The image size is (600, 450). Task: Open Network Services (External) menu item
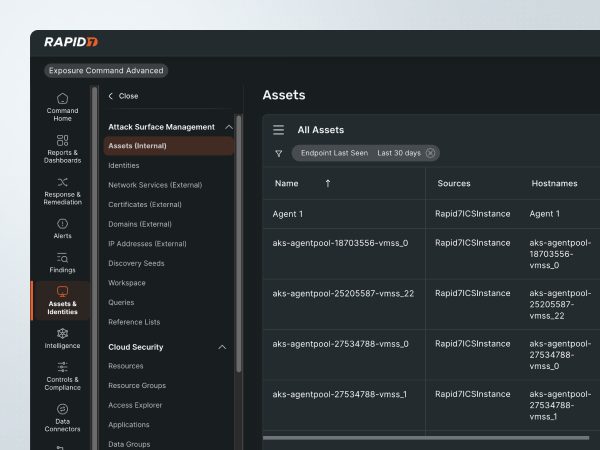155,185
